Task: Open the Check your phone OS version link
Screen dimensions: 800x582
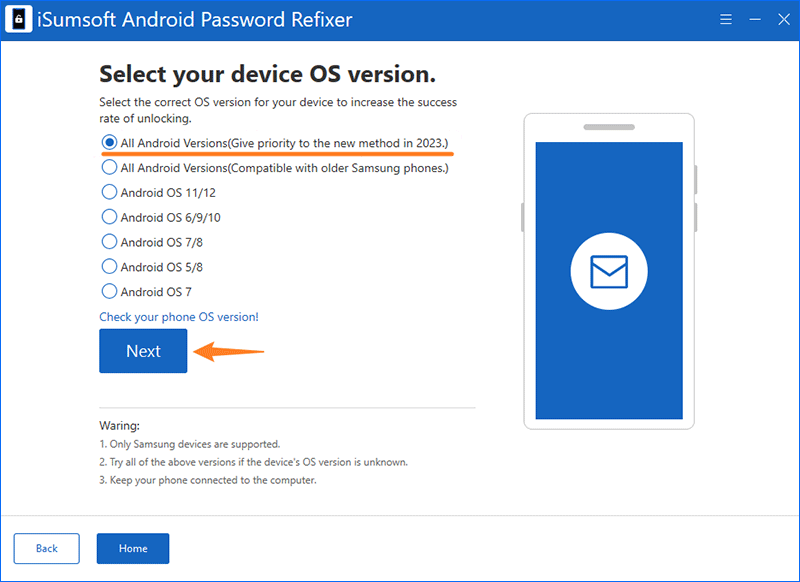Action: 178,317
